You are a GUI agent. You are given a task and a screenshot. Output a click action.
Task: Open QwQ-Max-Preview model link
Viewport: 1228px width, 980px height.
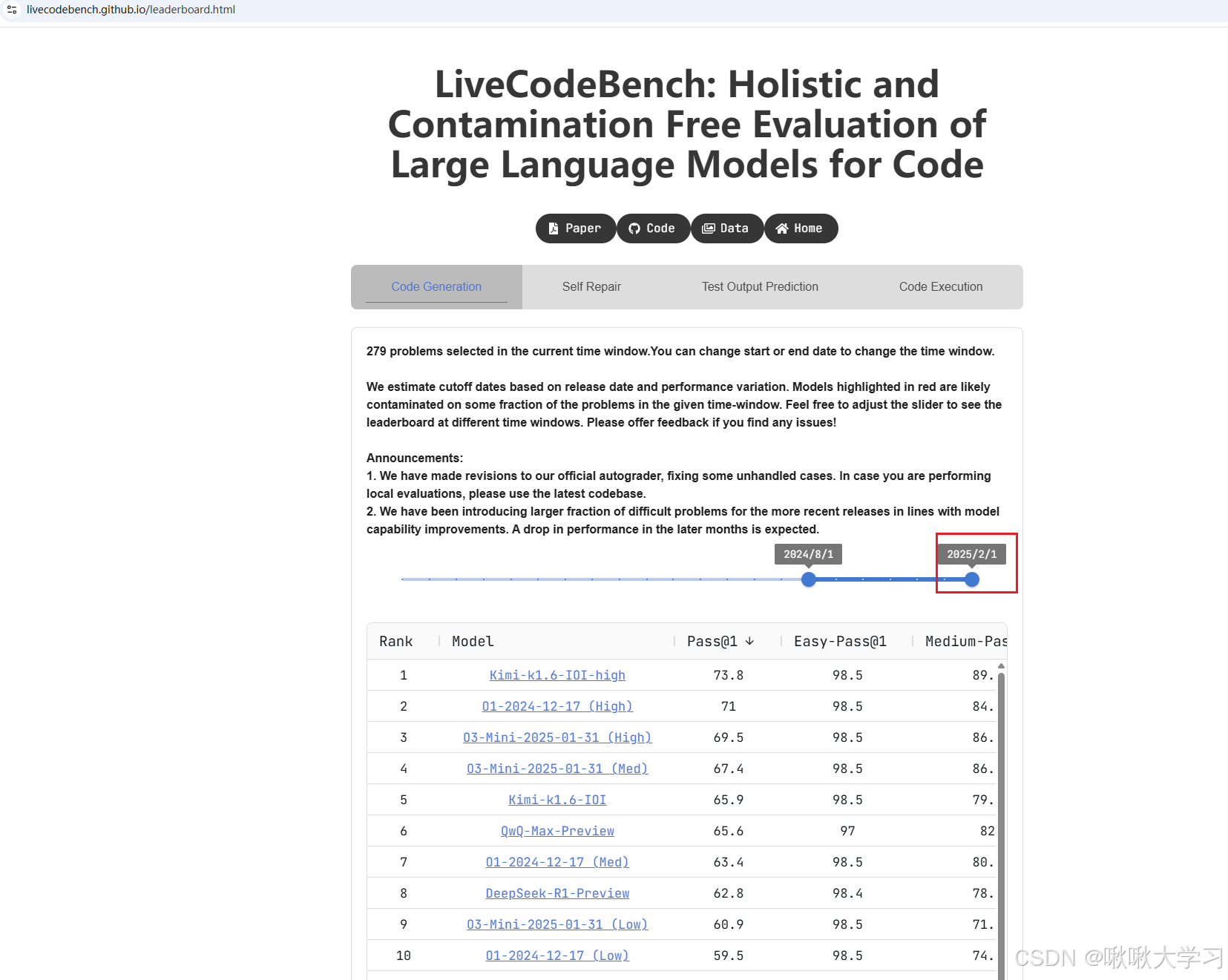click(557, 831)
